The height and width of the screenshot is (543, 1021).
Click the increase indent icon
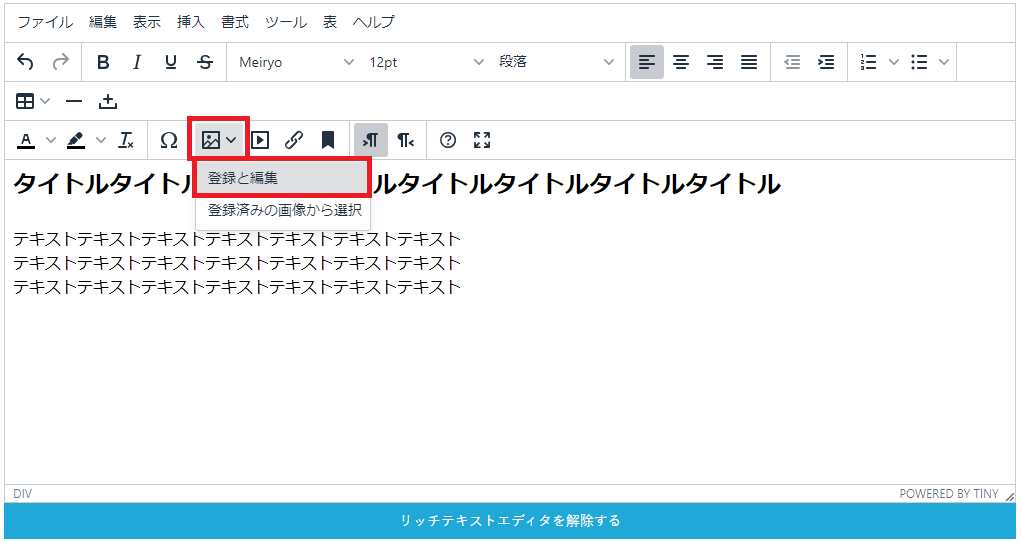tap(826, 63)
